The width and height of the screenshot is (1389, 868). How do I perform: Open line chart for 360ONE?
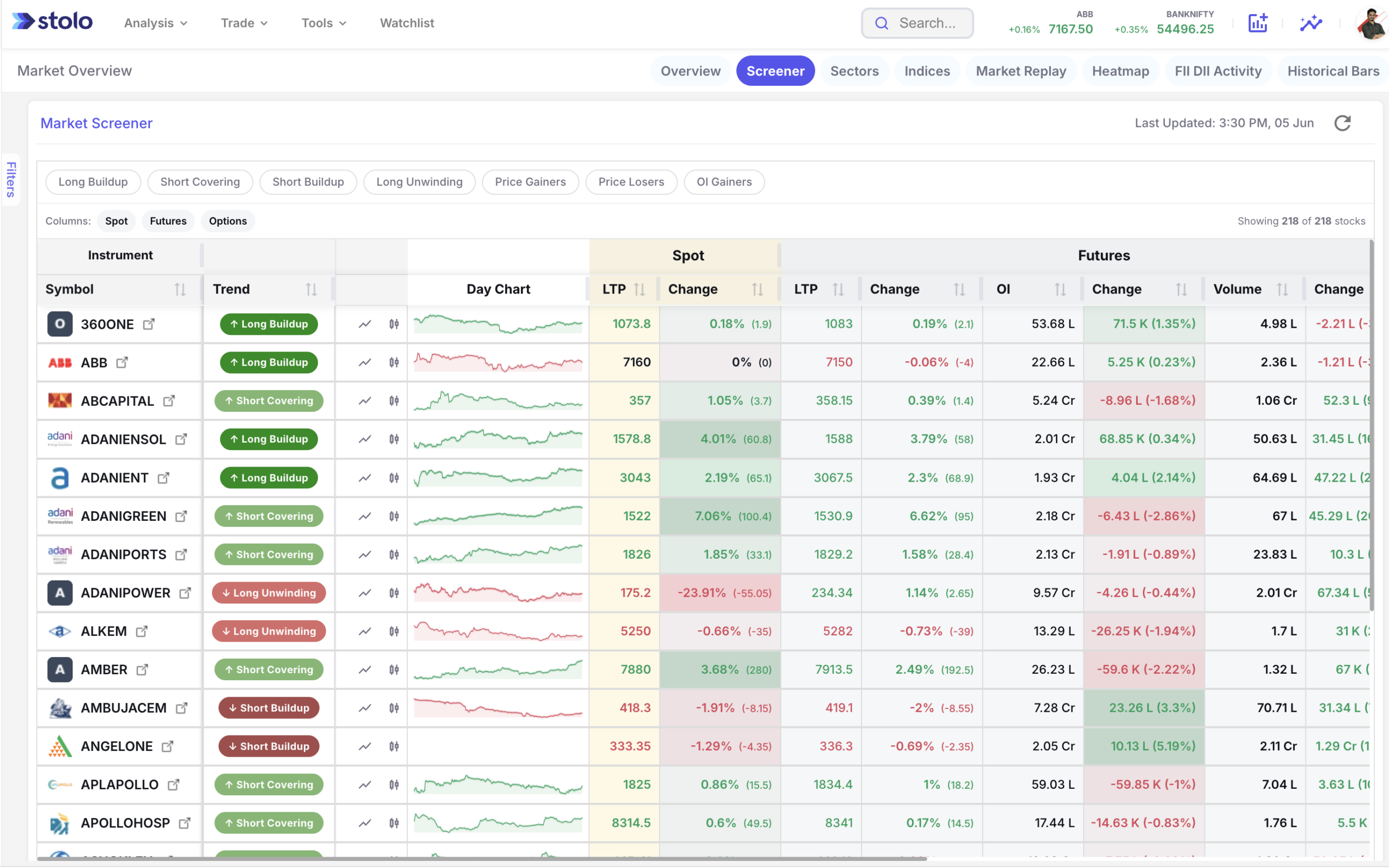pyautogui.click(x=365, y=324)
